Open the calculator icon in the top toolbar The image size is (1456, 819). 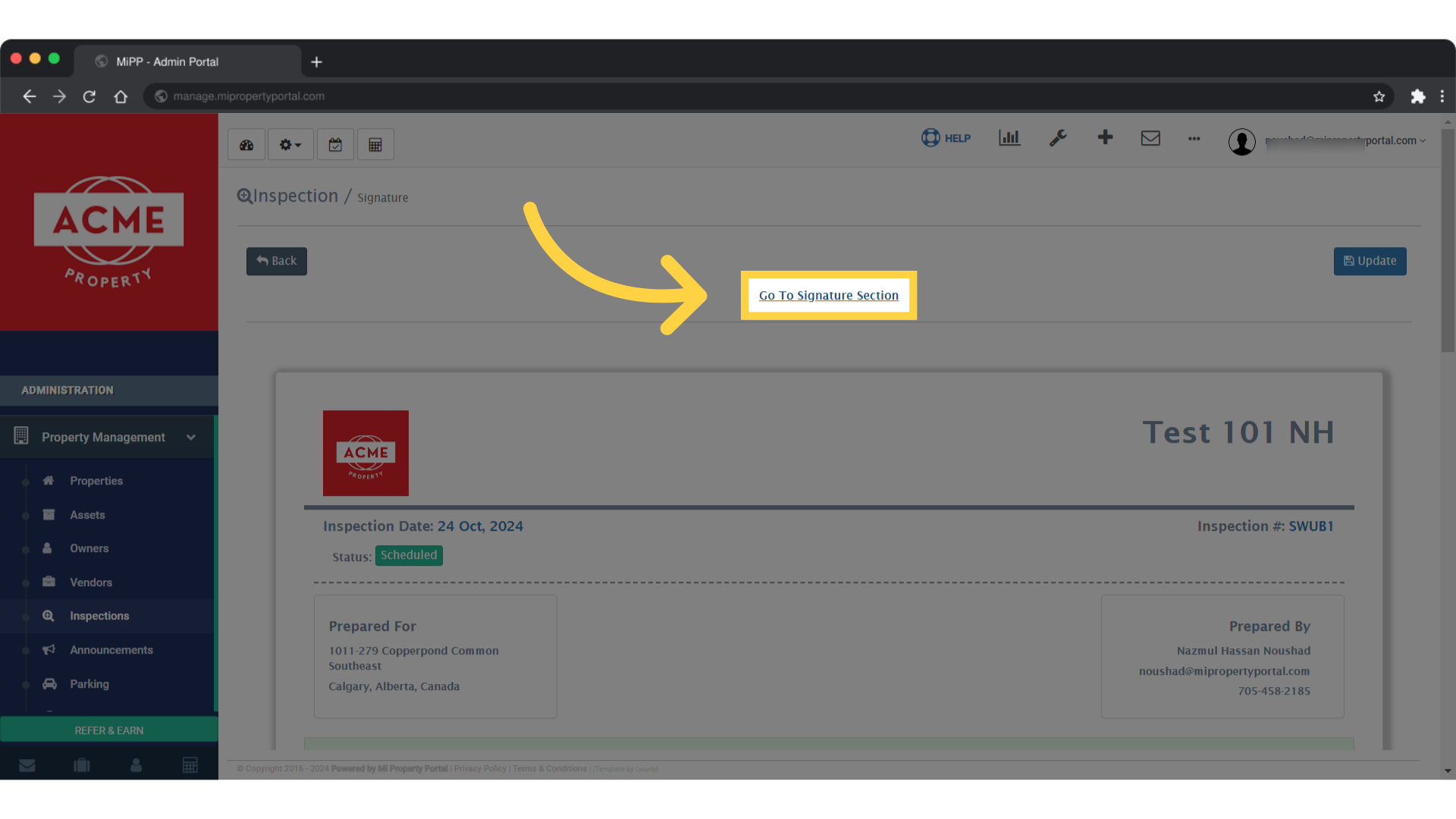[x=375, y=144]
